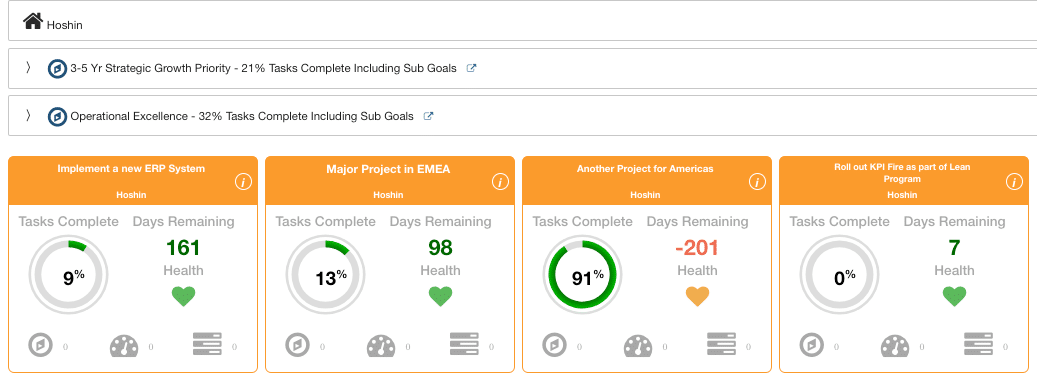Show info for Major Project in EMEA
Screen dimensions: 1037x380
501,182
